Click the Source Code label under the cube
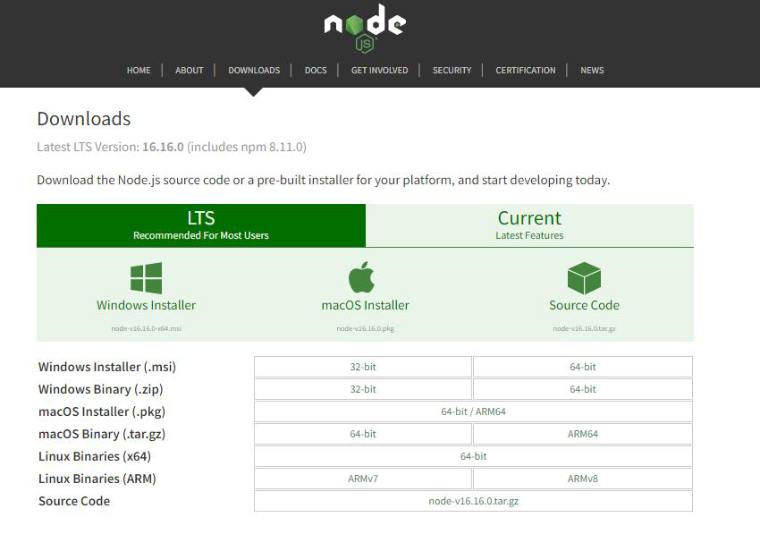Viewport: 760px width, 534px height. [584, 305]
